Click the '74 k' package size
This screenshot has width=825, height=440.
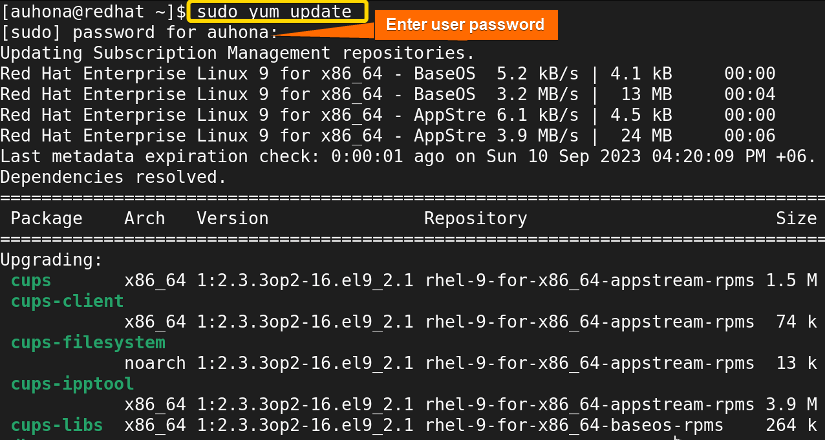796,322
